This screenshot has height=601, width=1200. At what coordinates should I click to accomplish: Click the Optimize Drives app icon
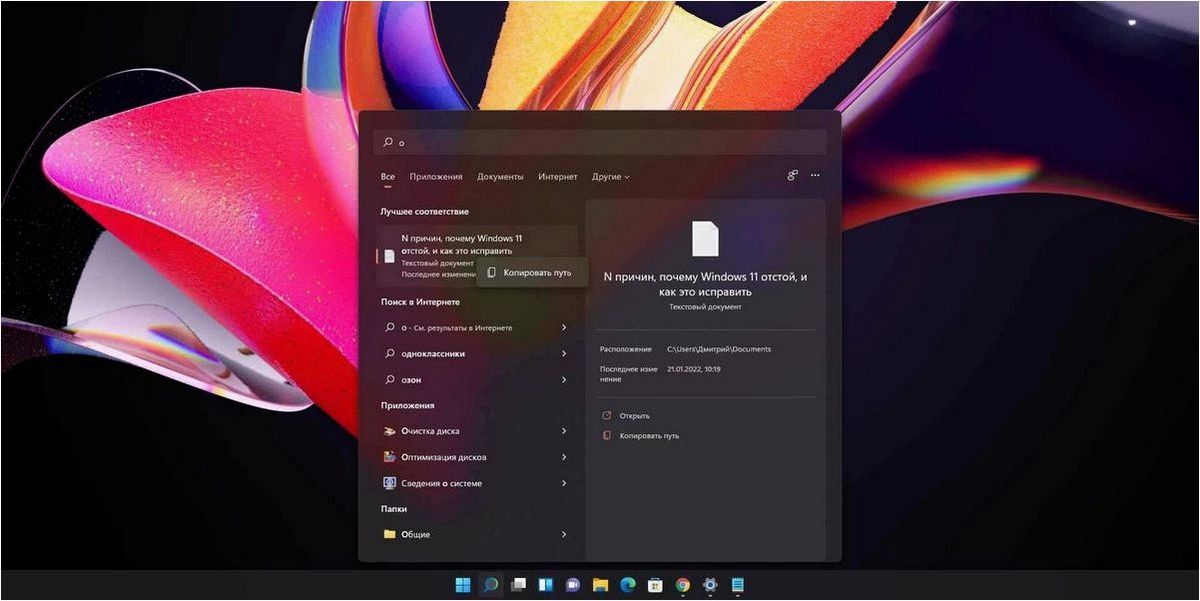point(390,457)
